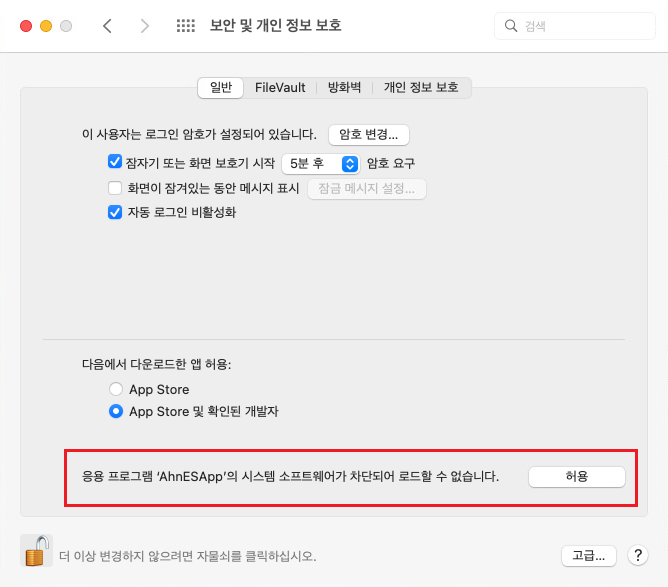
Task: Show all preferences grid icon
Action: click(x=186, y=26)
